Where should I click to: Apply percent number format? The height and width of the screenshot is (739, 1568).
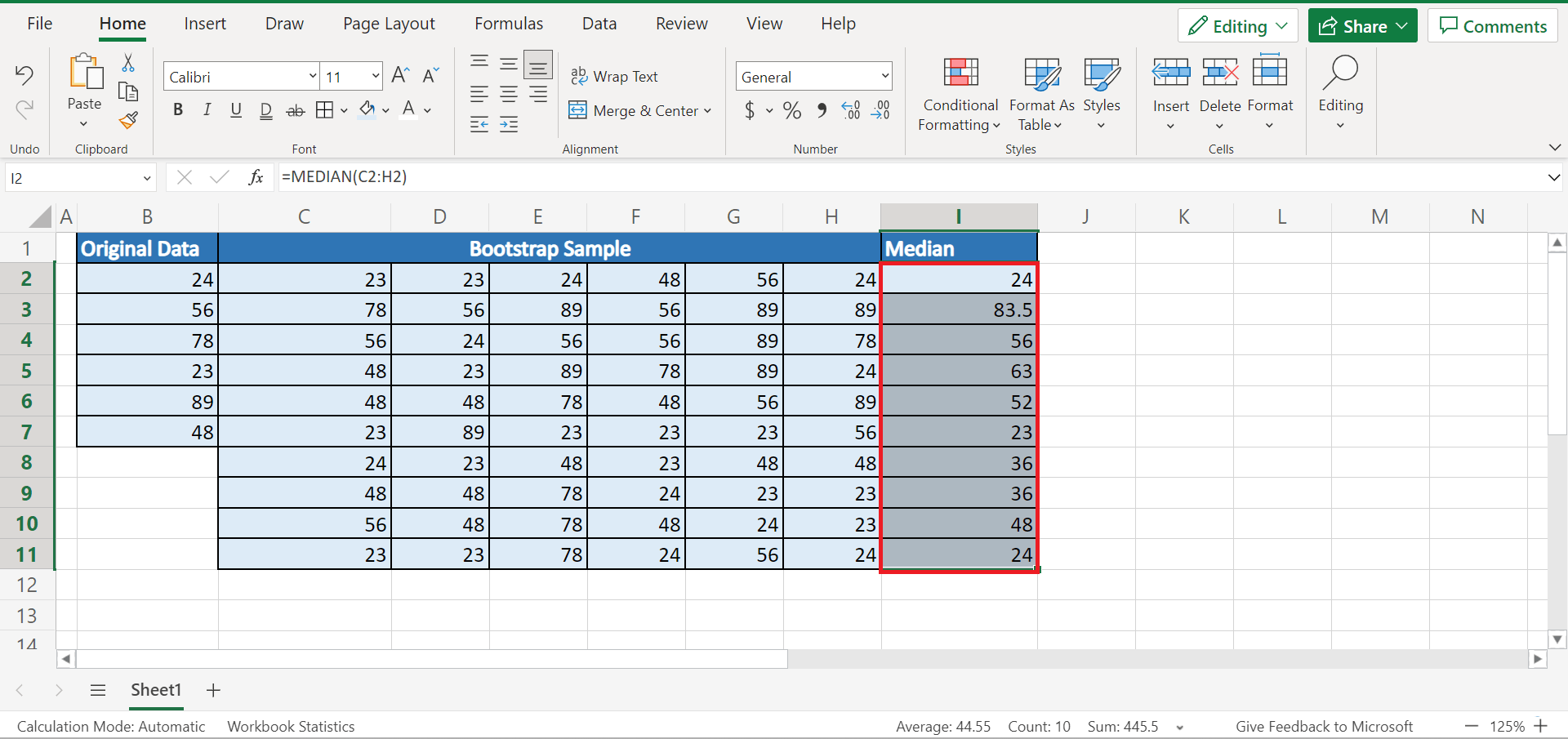(790, 110)
